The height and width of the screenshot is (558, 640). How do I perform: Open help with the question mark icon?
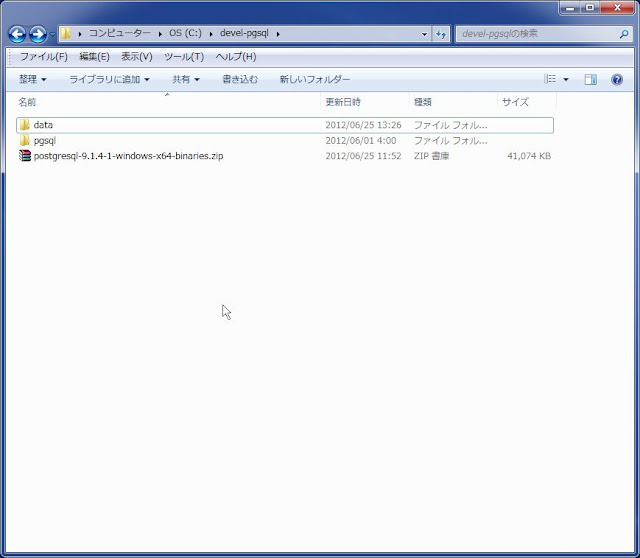pyautogui.click(x=617, y=79)
